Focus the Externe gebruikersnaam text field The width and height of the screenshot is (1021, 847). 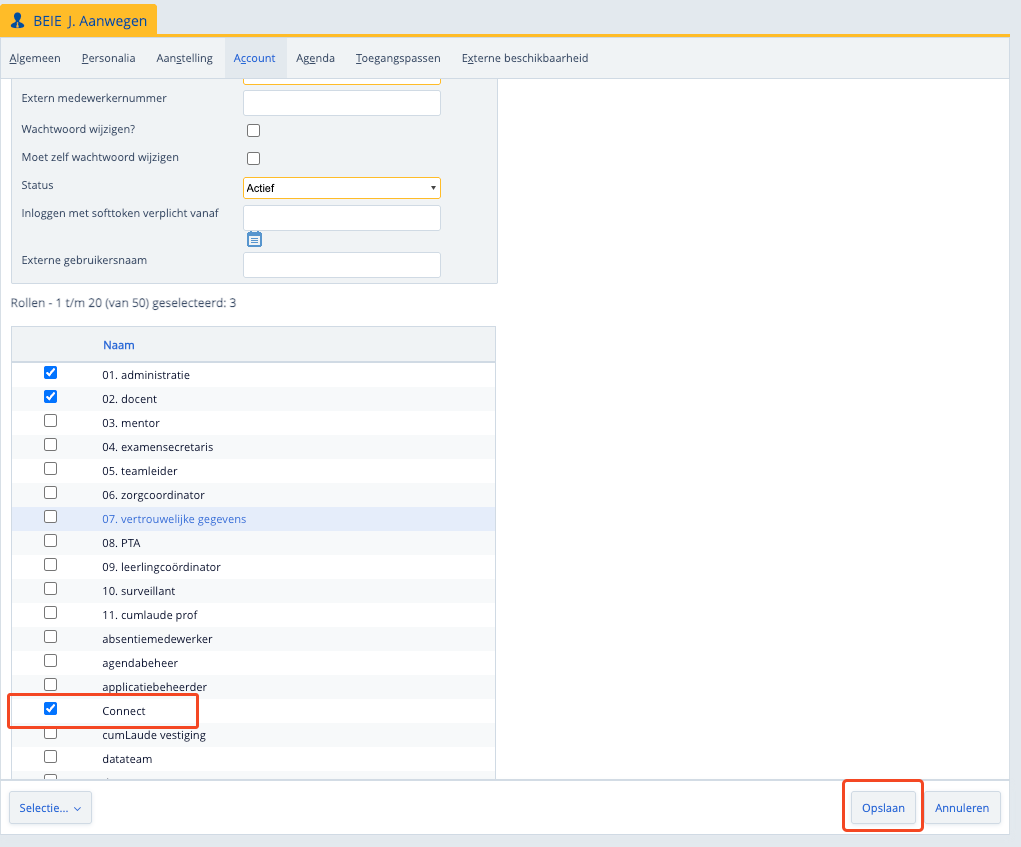coord(341,265)
